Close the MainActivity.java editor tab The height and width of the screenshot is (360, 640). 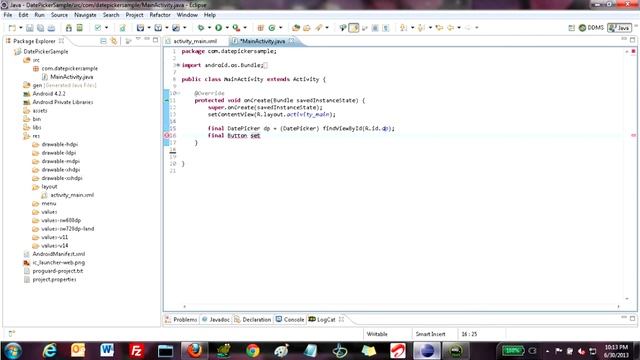pyautogui.click(x=291, y=41)
